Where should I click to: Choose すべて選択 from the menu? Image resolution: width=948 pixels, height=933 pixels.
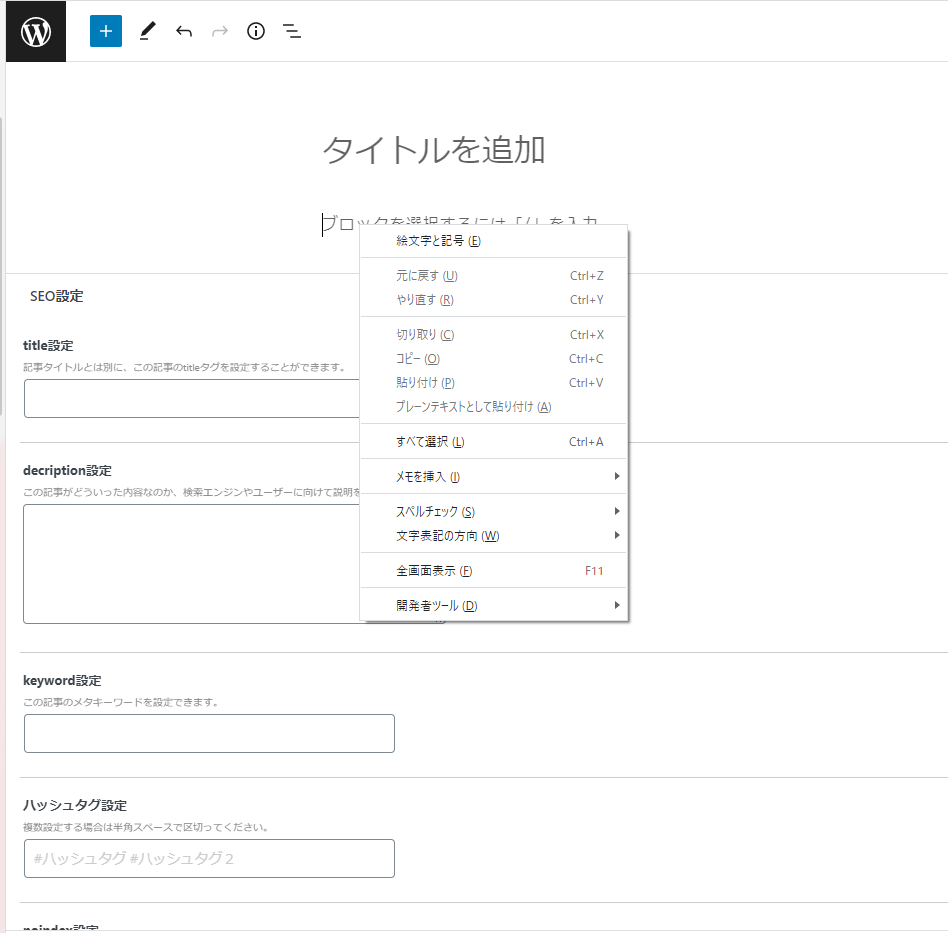coord(494,441)
